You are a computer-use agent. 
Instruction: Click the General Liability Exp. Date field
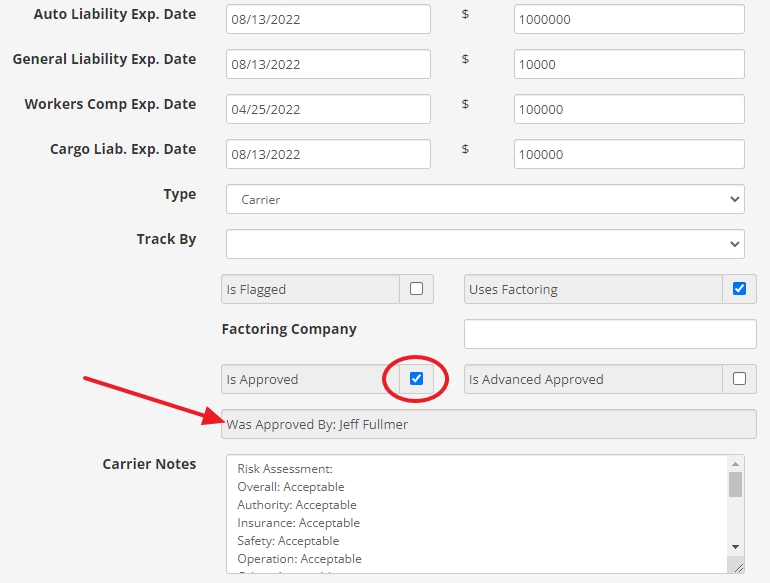(x=328, y=64)
